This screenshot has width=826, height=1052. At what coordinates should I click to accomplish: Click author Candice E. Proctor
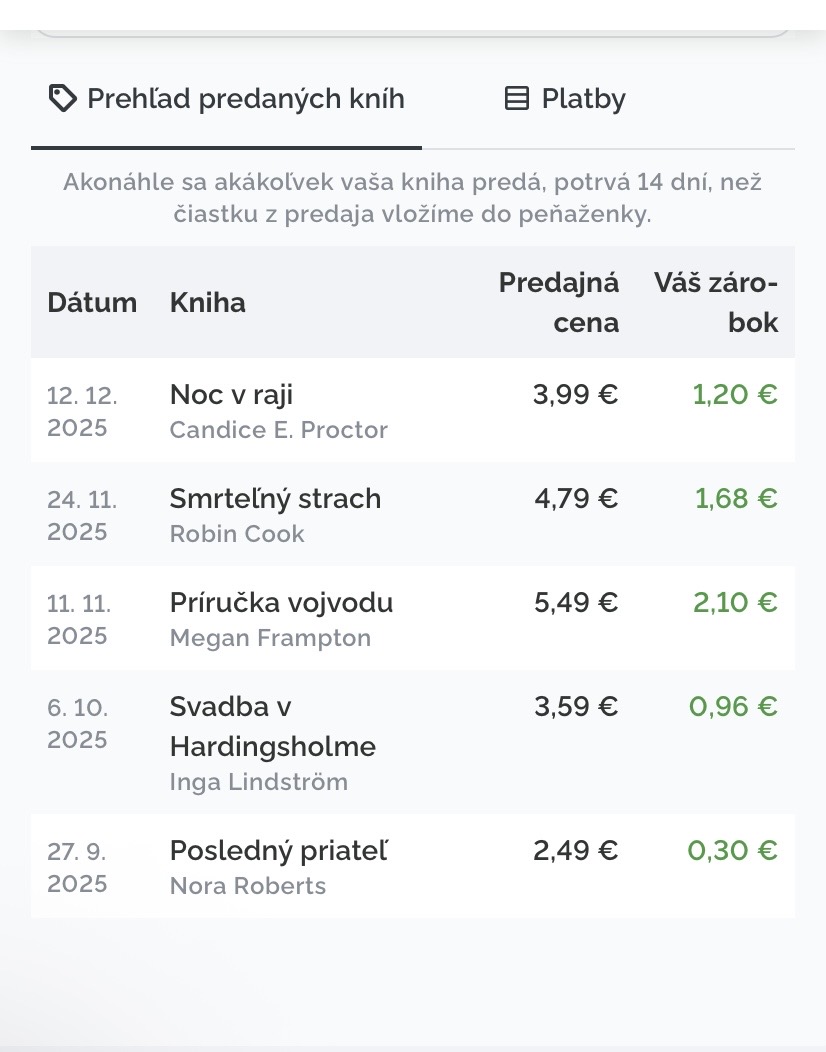pyautogui.click(x=278, y=430)
